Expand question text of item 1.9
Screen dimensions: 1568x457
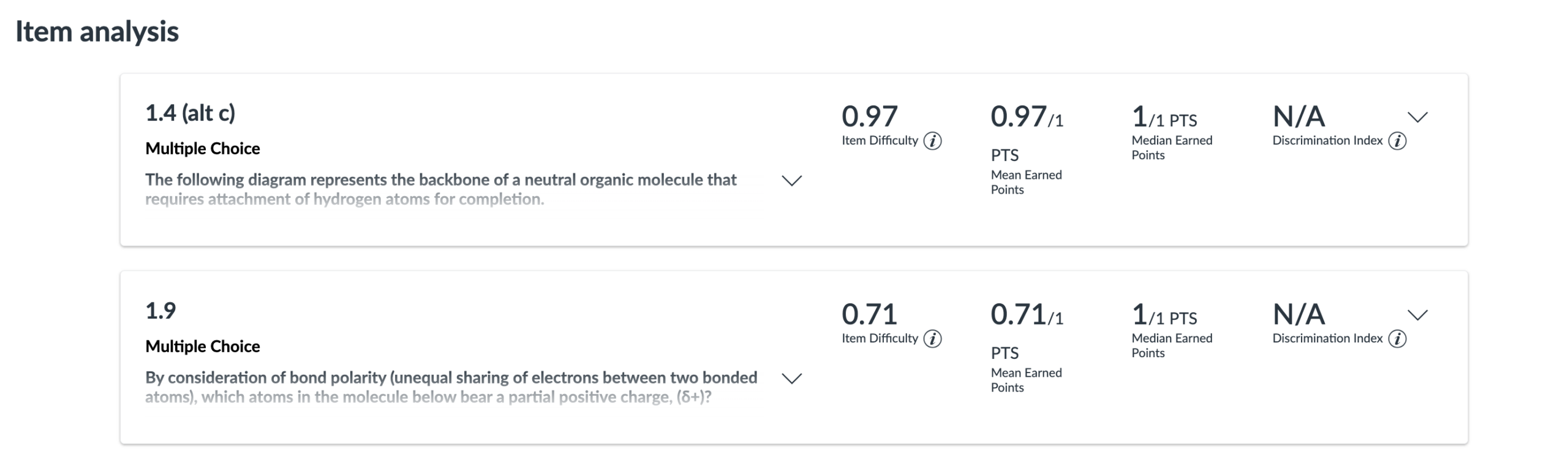(792, 379)
